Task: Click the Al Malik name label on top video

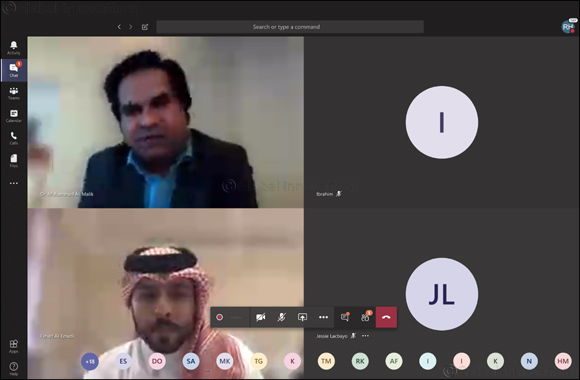Action: pyautogui.click(x=67, y=194)
